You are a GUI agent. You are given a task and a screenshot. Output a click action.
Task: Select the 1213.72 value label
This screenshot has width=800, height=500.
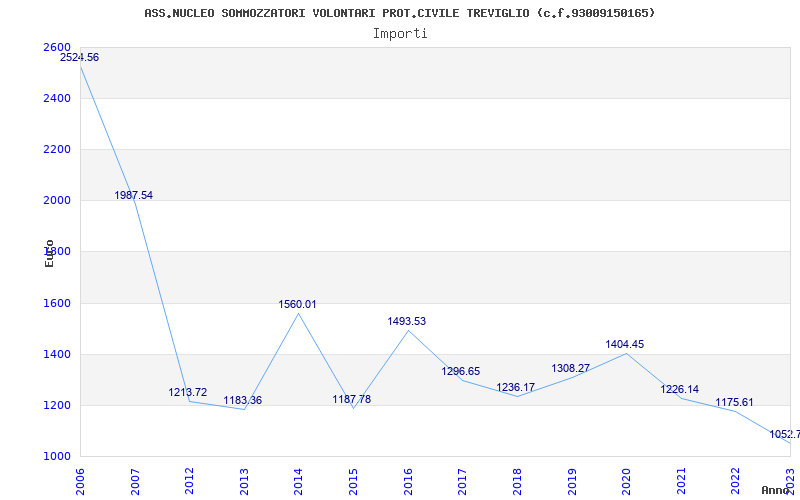pos(188,393)
